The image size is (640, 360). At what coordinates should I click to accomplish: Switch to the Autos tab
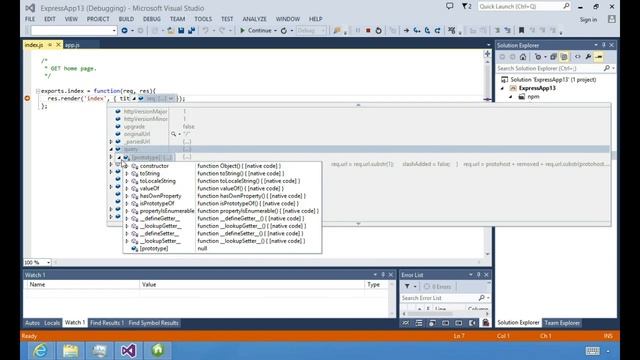tap(32, 323)
